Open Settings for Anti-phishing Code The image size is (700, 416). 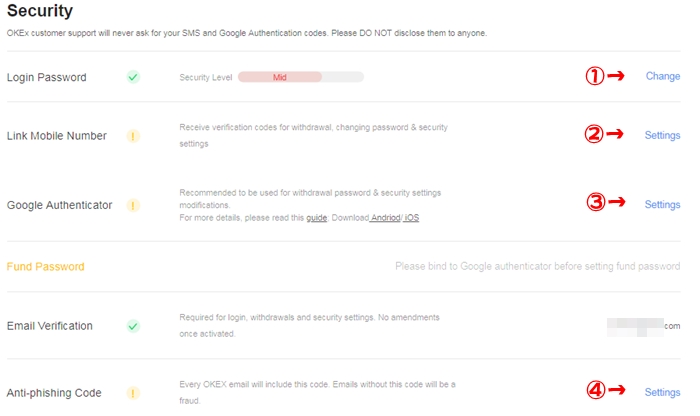pos(662,392)
